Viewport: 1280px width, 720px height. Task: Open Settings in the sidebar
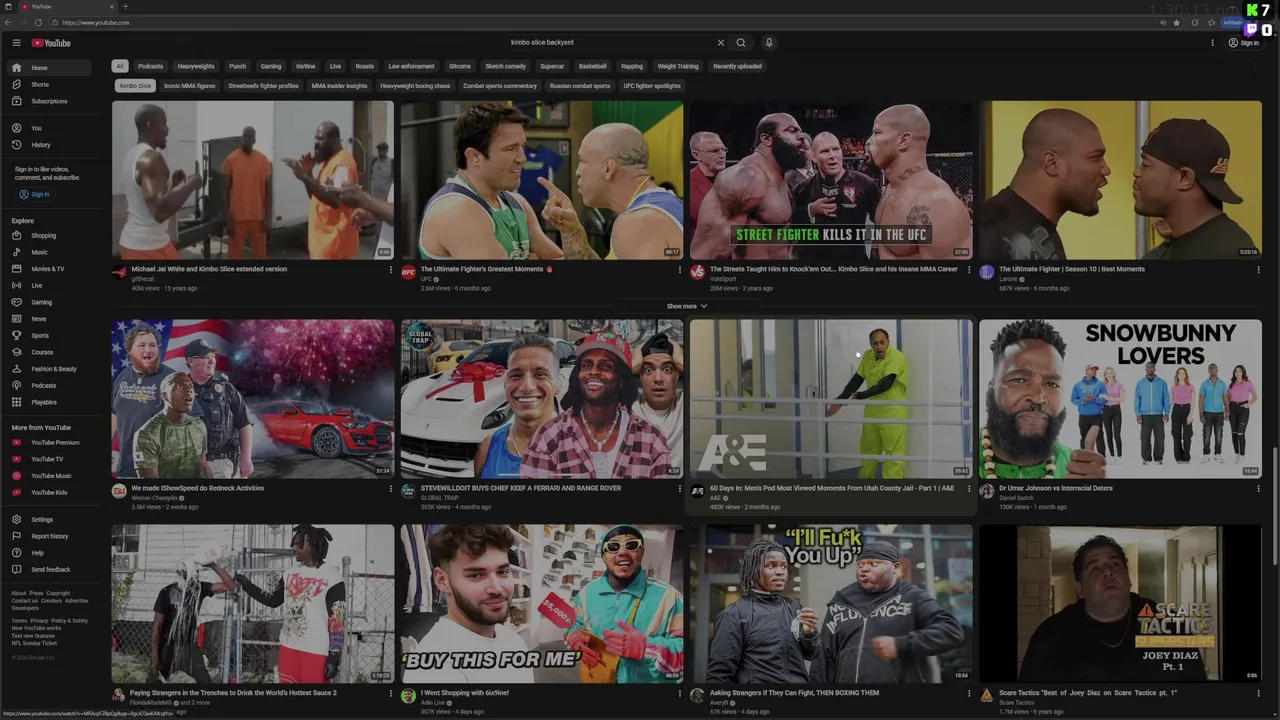tap(51, 520)
